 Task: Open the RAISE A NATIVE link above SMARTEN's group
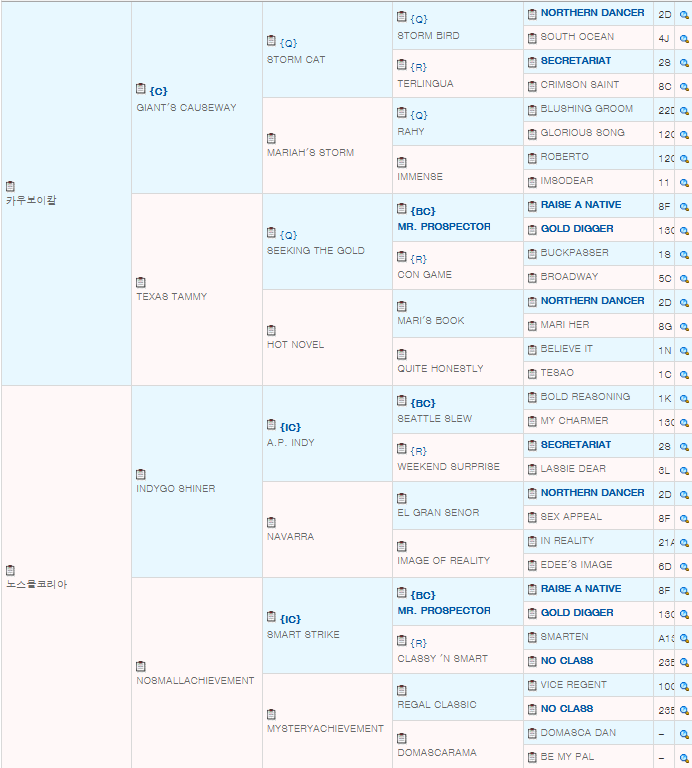point(581,589)
